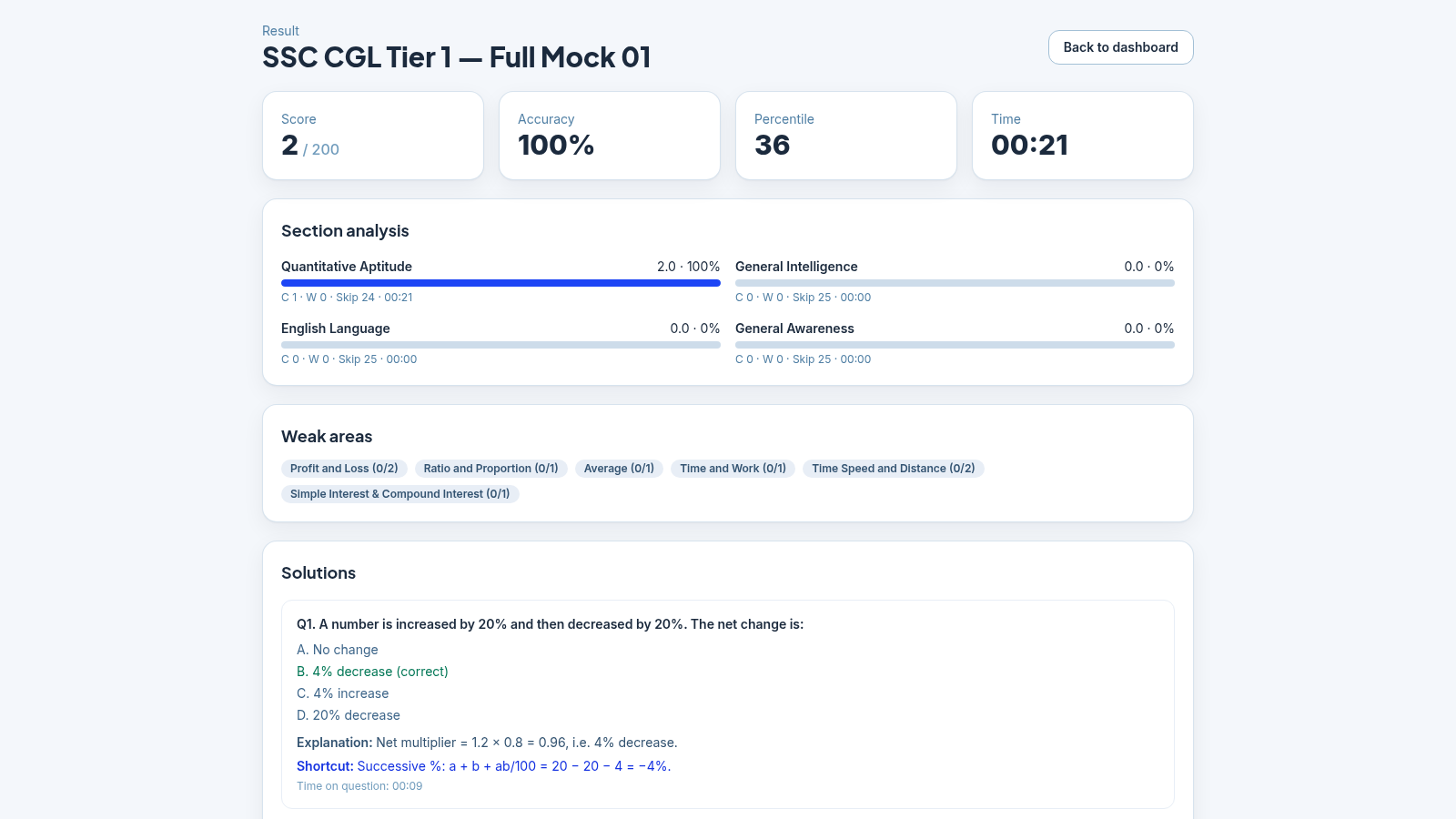Click the Accuracy 100% card

[610, 136]
